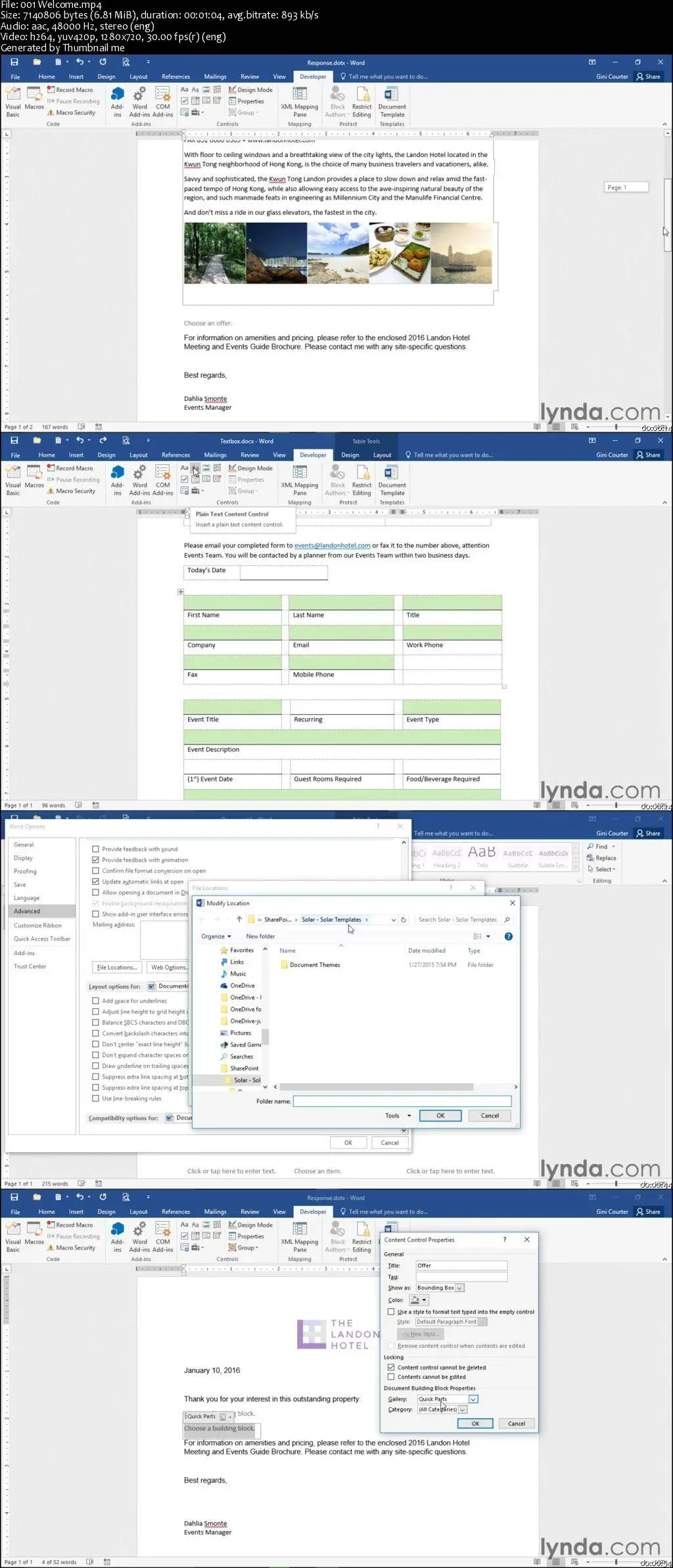Open Document Template in Textbox.docx window
Image resolution: width=673 pixels, height=1568 pixels.
point(392,480)
